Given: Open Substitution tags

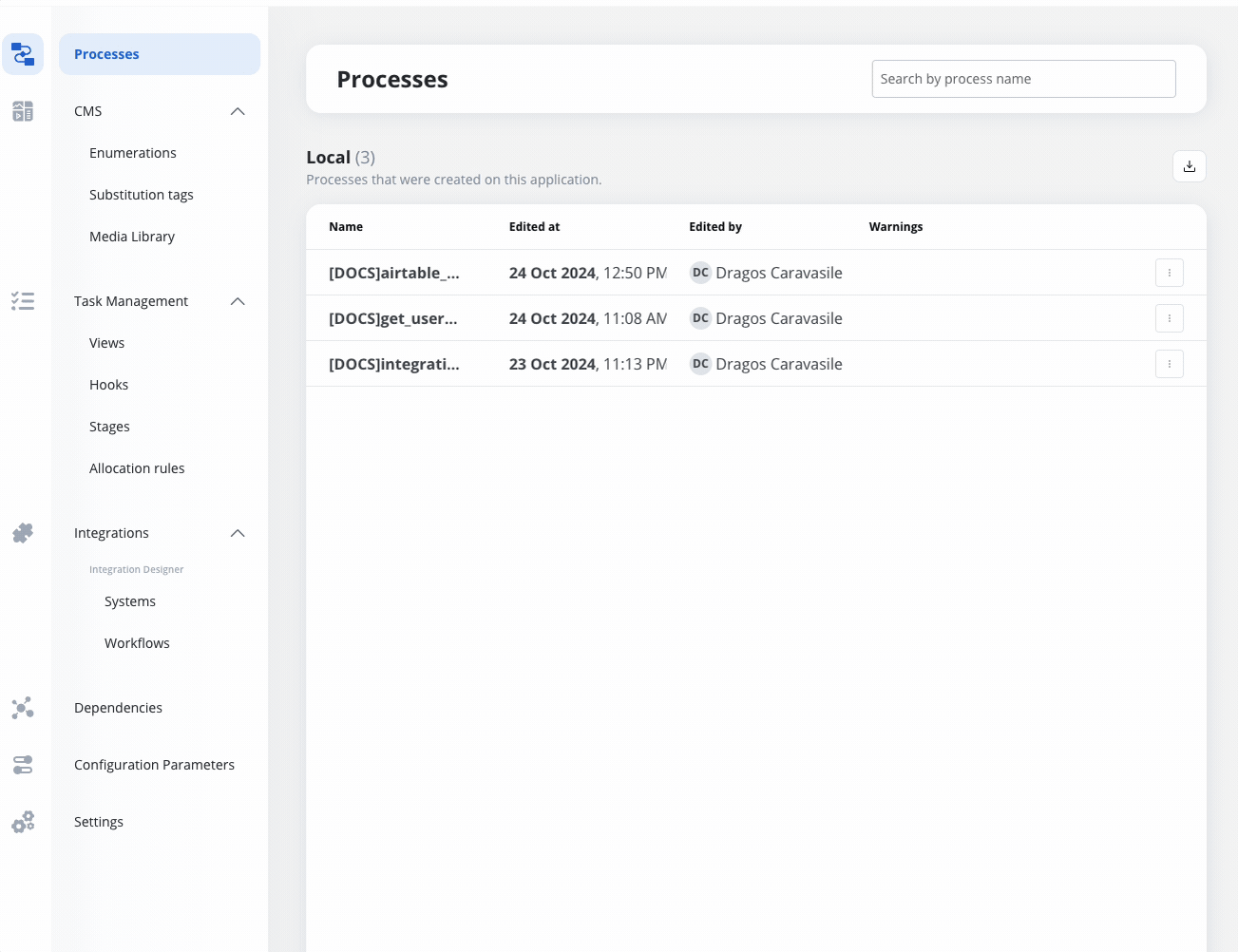Looking at the screenshot, I should (x=142, y=195).
